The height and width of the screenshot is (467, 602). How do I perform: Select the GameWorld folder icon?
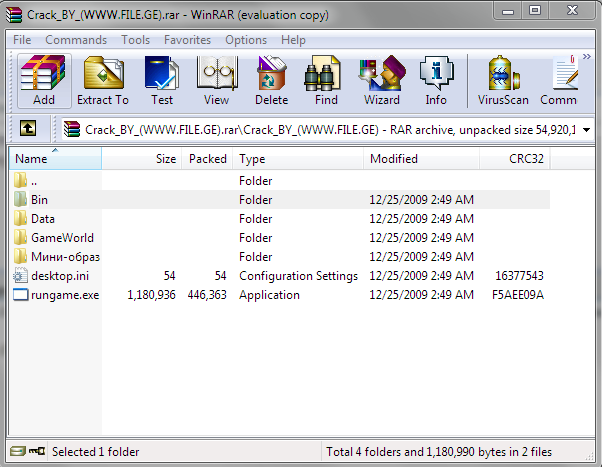(20, 237)
